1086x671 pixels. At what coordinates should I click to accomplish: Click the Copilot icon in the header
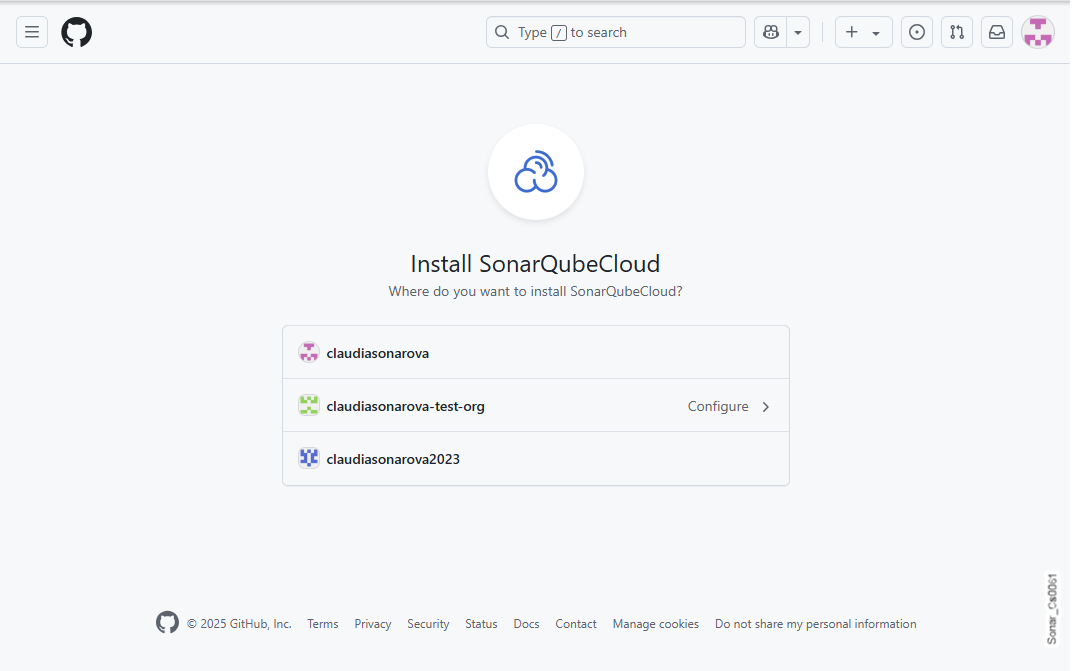(769, 32)
